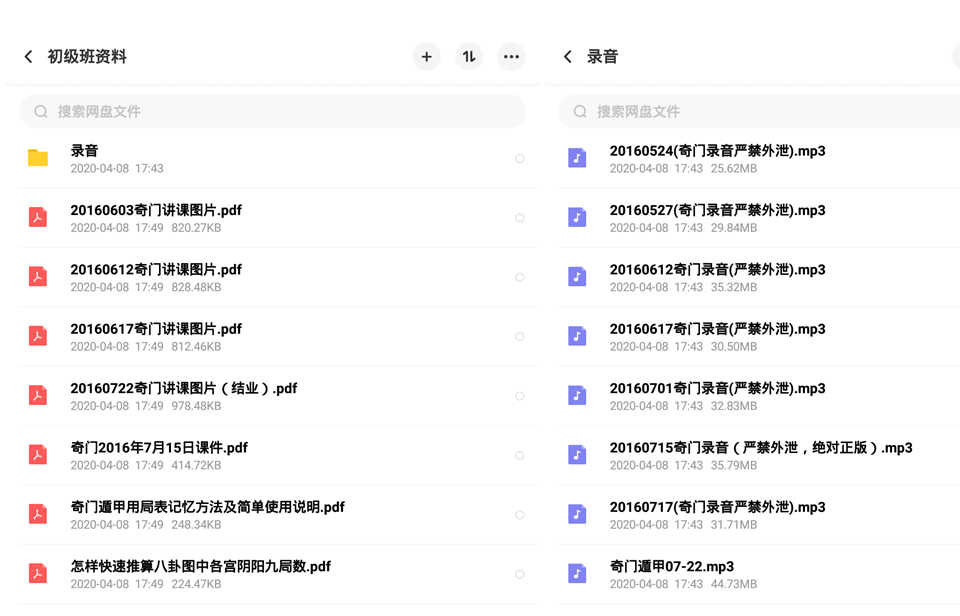
Task: Click search magnifier in 初级班资料 pane
Action: (41, 111)
